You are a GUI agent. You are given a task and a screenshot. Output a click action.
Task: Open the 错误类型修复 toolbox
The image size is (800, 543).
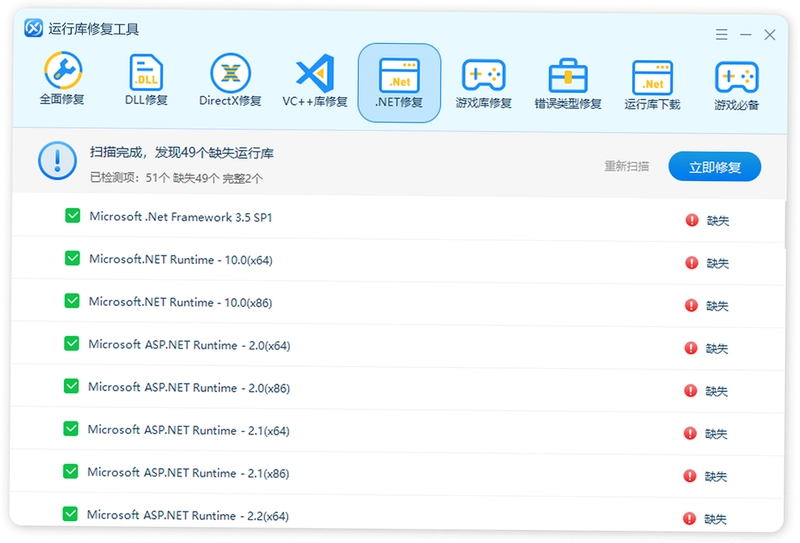click(568, 84)
